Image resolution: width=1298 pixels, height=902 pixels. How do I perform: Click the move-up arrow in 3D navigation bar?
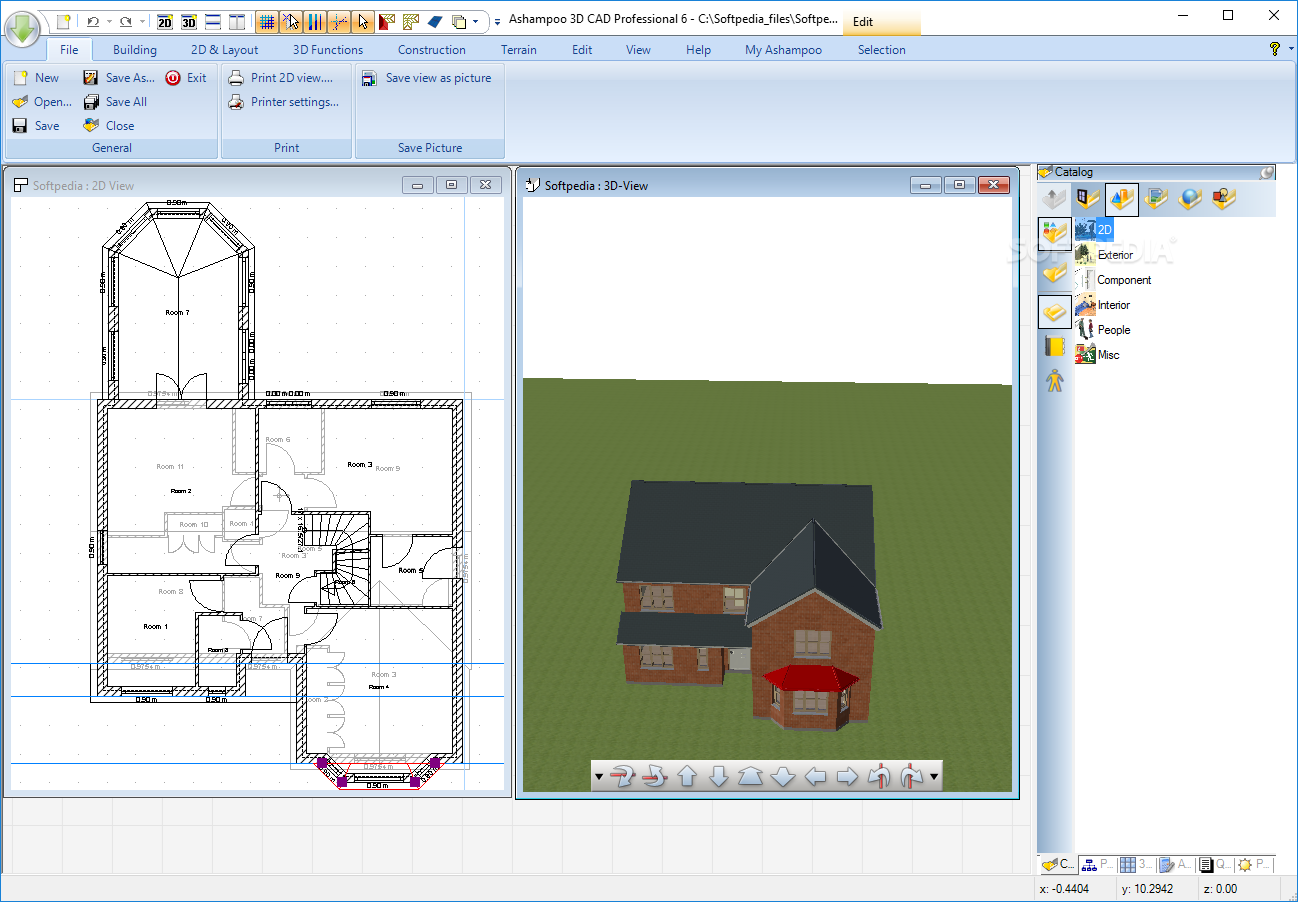pyautogui.click(x=687, y=776)
